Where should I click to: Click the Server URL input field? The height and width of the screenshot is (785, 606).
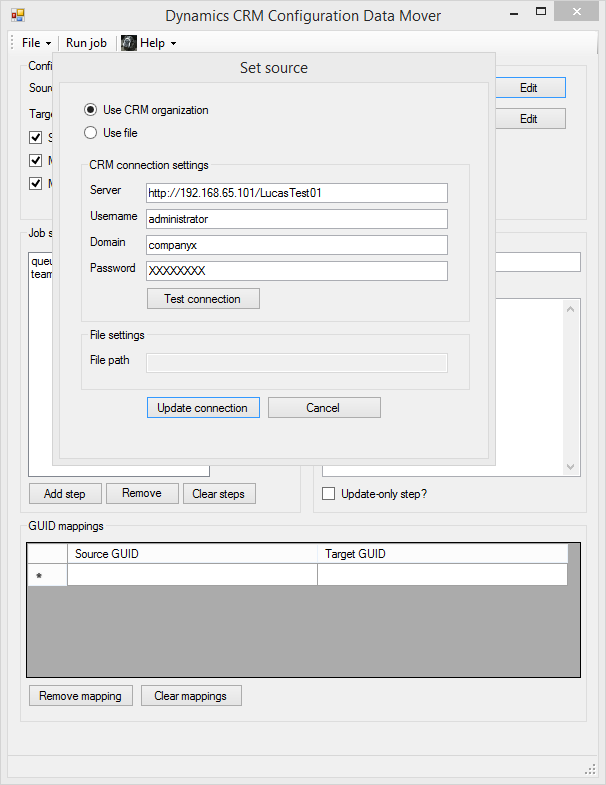(296, 193)
